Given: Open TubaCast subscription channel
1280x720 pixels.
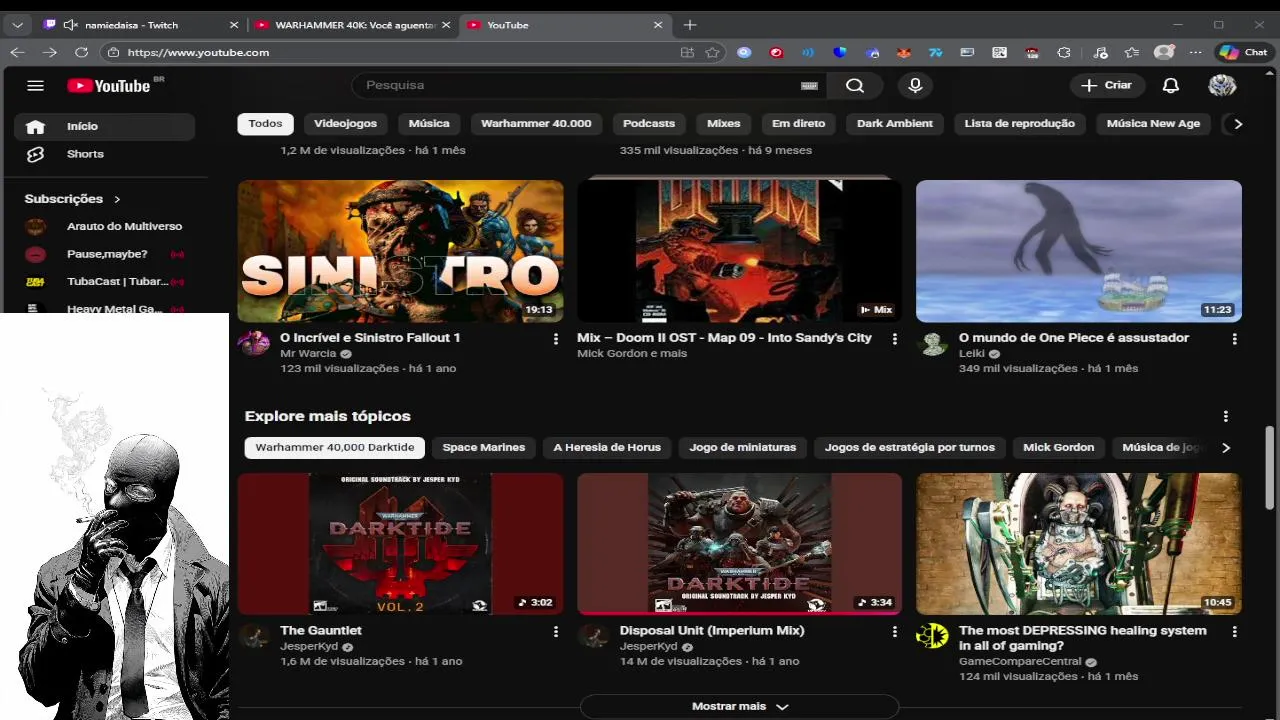Looking at the screenshot, I should [x=104, y=282].
